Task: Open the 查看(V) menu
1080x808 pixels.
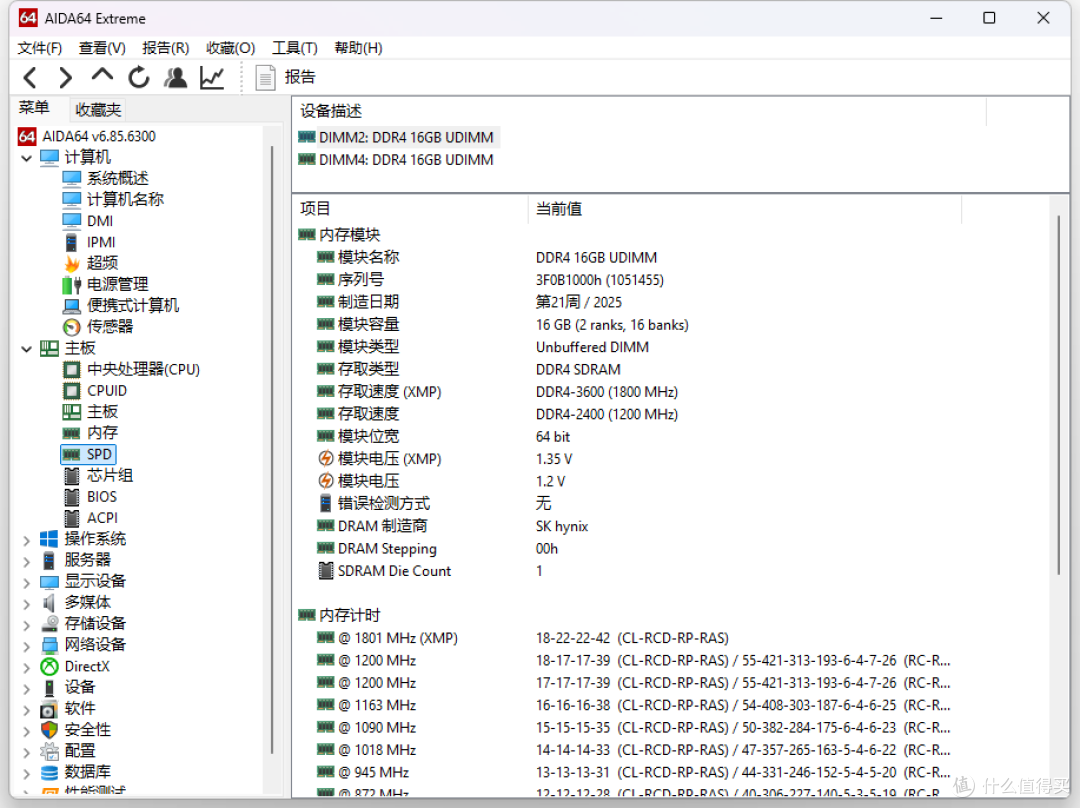Action: pyautogui.click(x=102, y=48)
